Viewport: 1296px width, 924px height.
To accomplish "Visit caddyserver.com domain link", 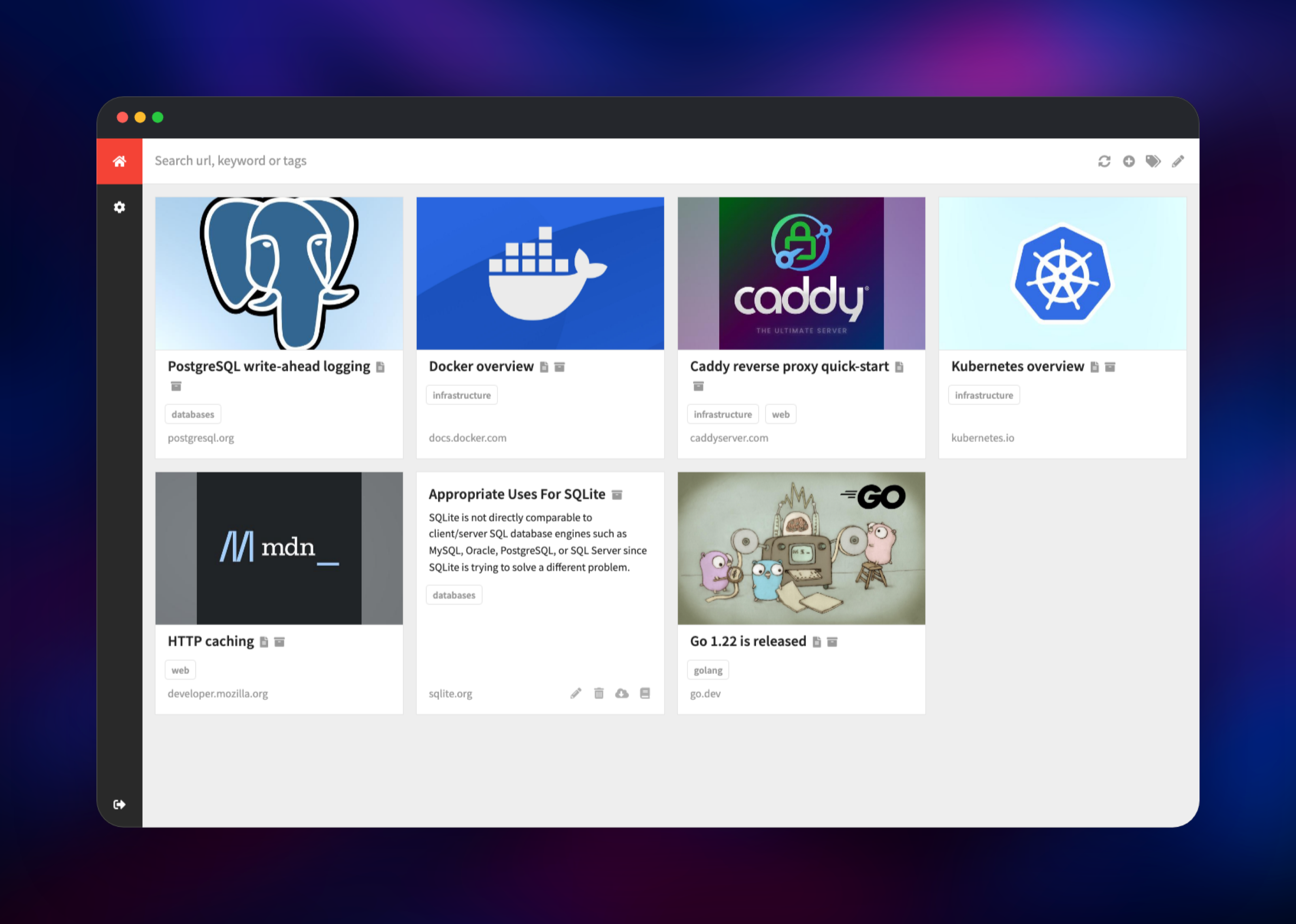I will tap(729, 438).
